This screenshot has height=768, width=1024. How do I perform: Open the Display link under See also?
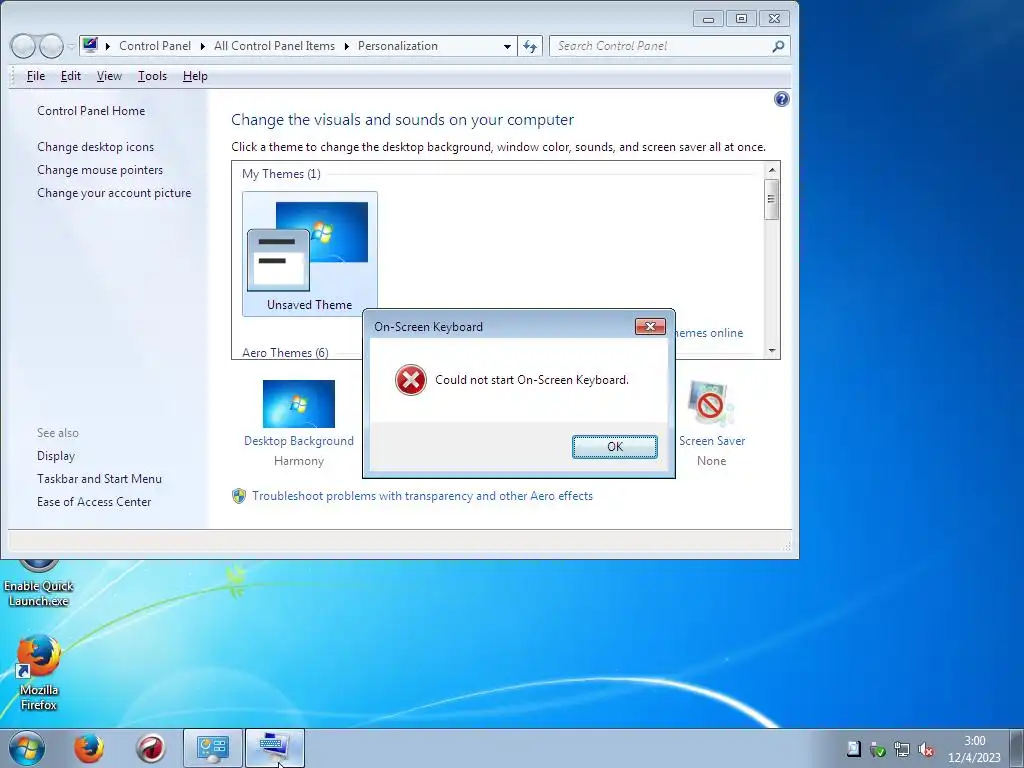(56, 456)
